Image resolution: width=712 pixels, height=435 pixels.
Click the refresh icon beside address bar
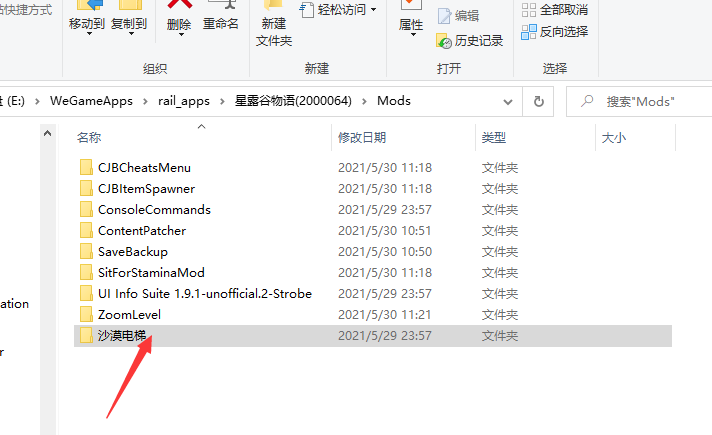click(x=539, y=101)
